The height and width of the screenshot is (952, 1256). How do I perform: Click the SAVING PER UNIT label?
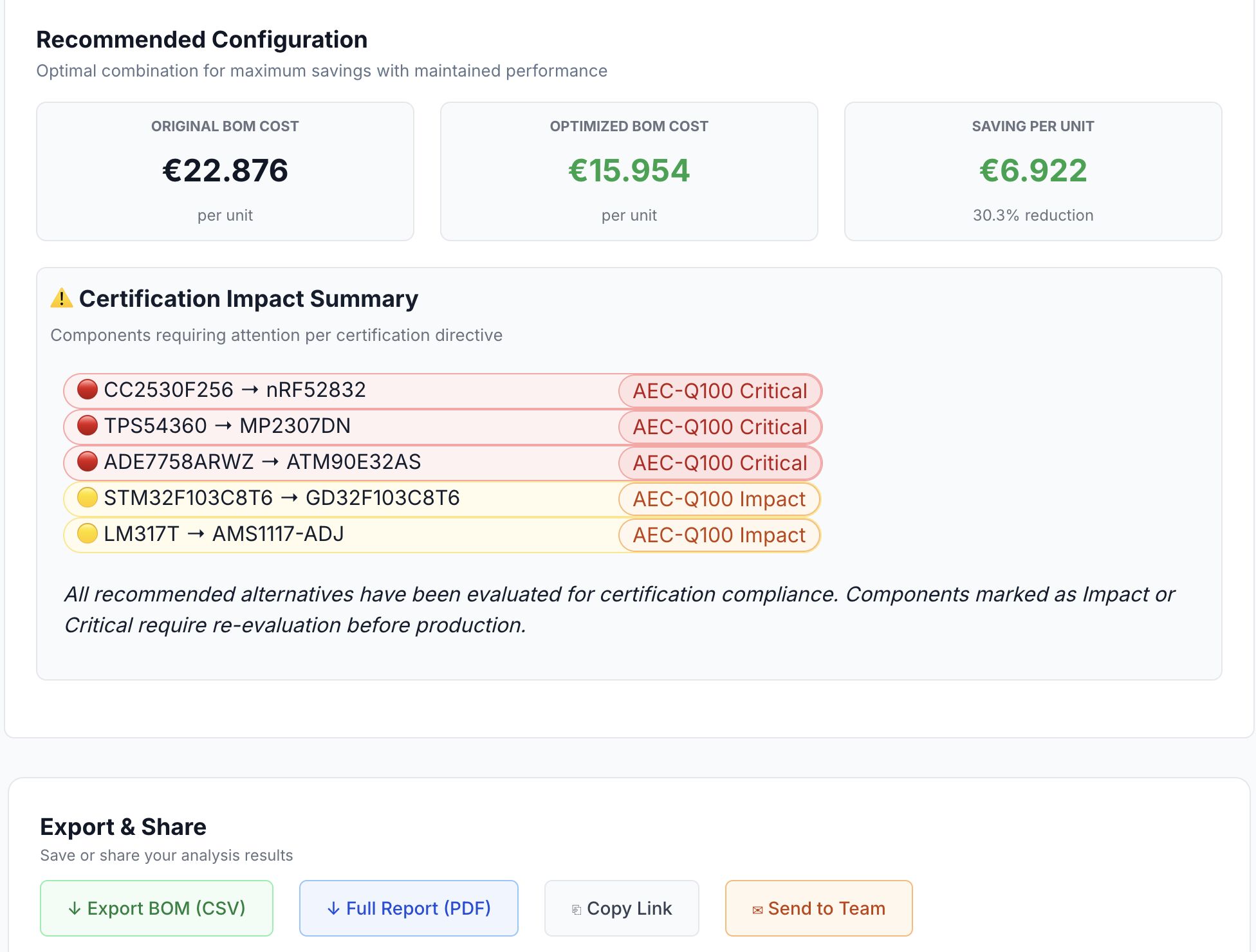click(x=1033, y=127)
